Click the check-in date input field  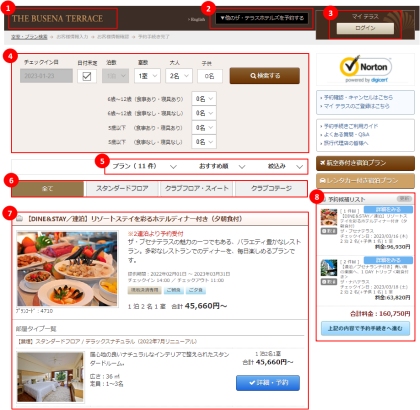[46, 76]
